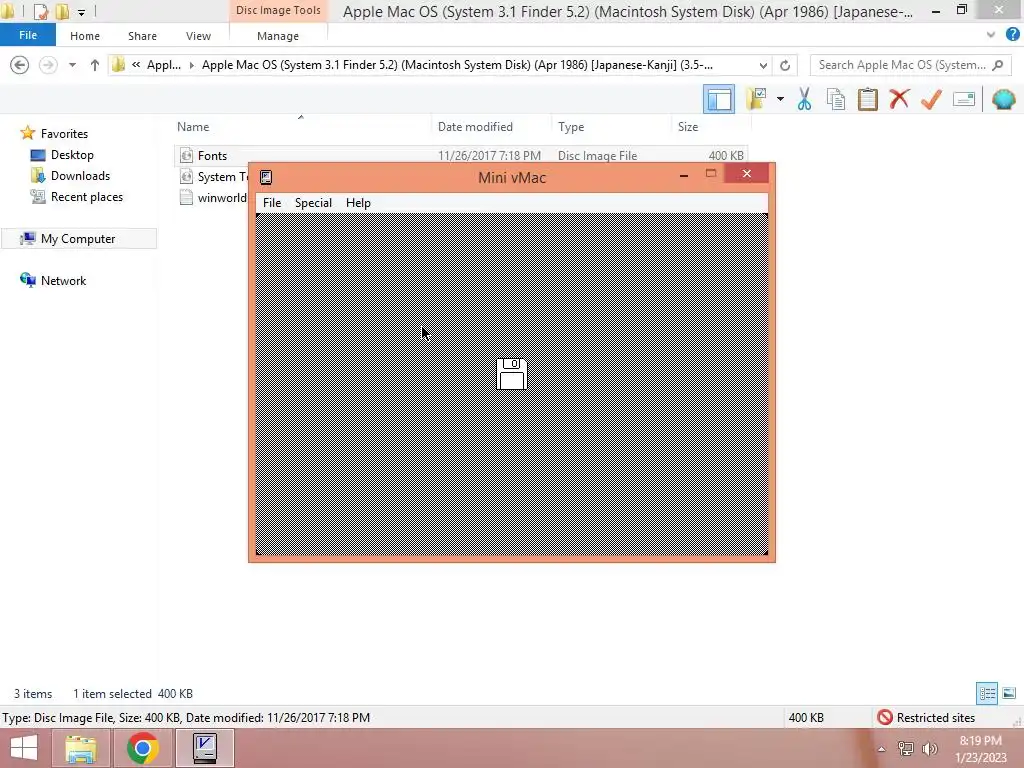Open File Explorer from the taskbar
This screenshot has width=1024, height=768.
(x=80, y=748)
